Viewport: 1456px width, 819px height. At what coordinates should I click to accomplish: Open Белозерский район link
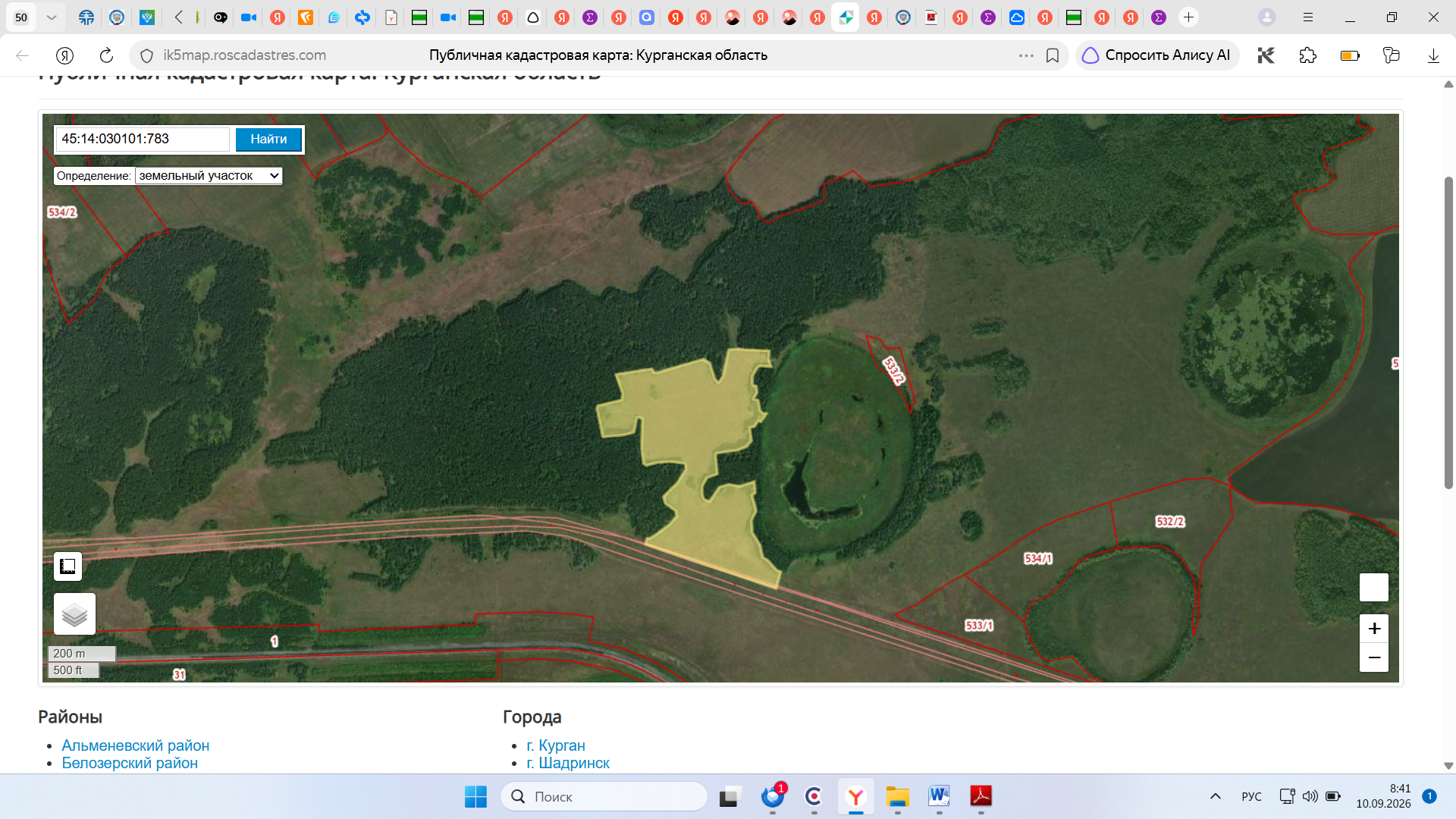(130, 763)
